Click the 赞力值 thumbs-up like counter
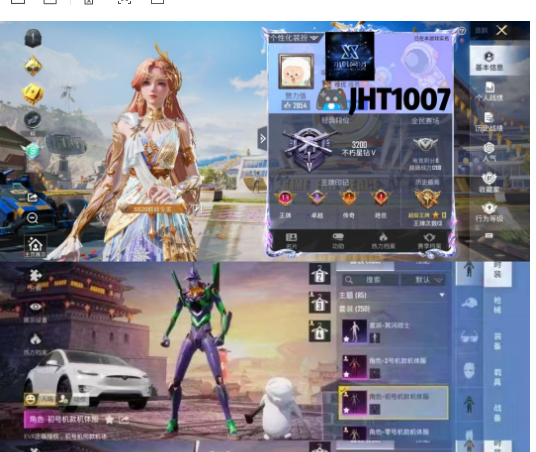Viewport: 536px width, 452px height. tap(296, 105)
